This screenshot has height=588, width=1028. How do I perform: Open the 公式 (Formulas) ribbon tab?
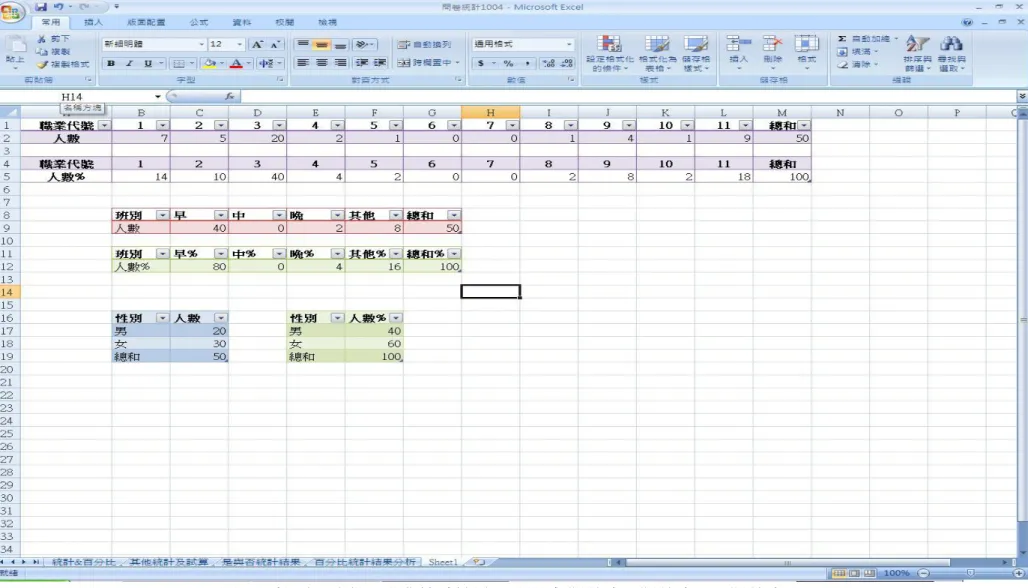199,22
